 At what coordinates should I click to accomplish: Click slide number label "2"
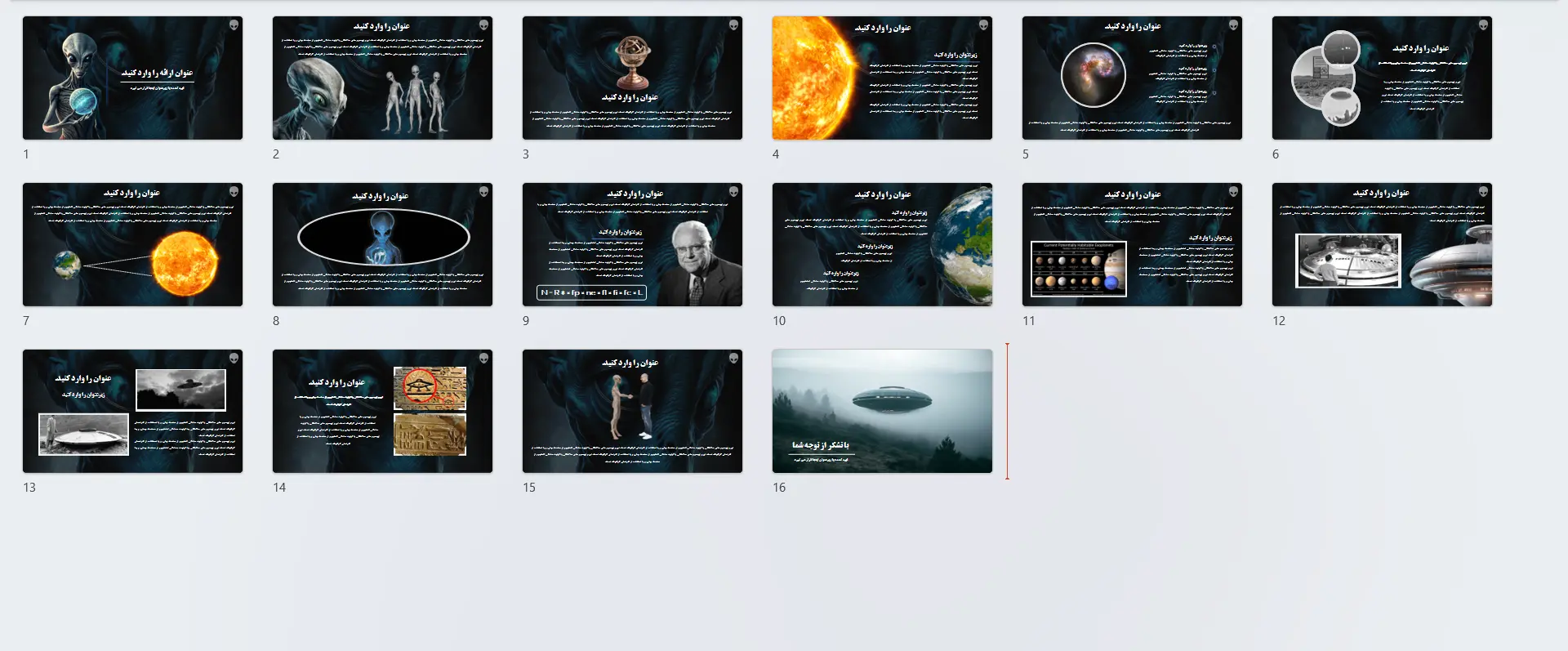coord(276,154)
